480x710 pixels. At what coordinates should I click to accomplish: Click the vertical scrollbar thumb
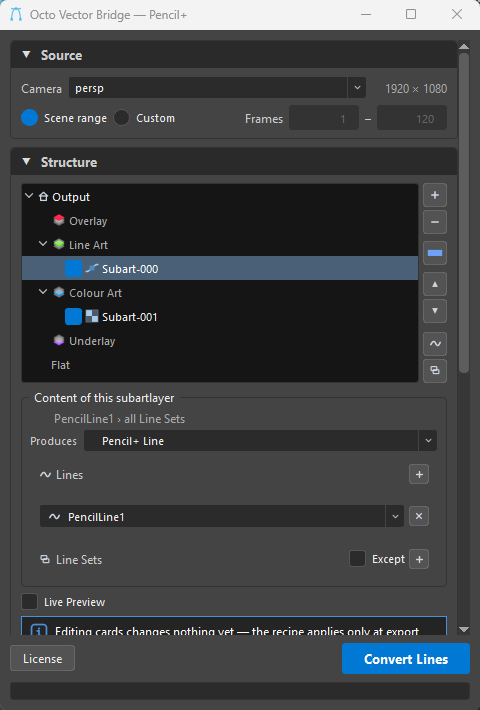tap(464, 213)
